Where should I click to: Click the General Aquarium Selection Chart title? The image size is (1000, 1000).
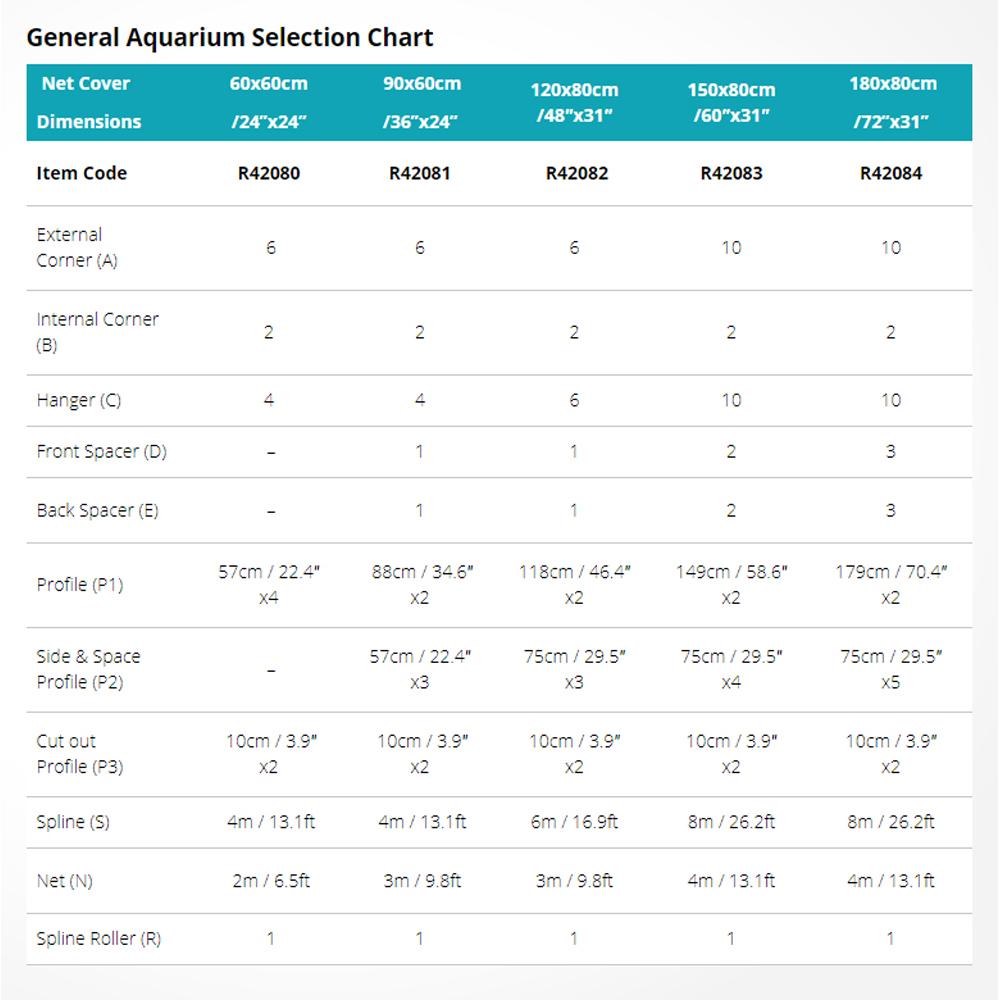(230, 38)
